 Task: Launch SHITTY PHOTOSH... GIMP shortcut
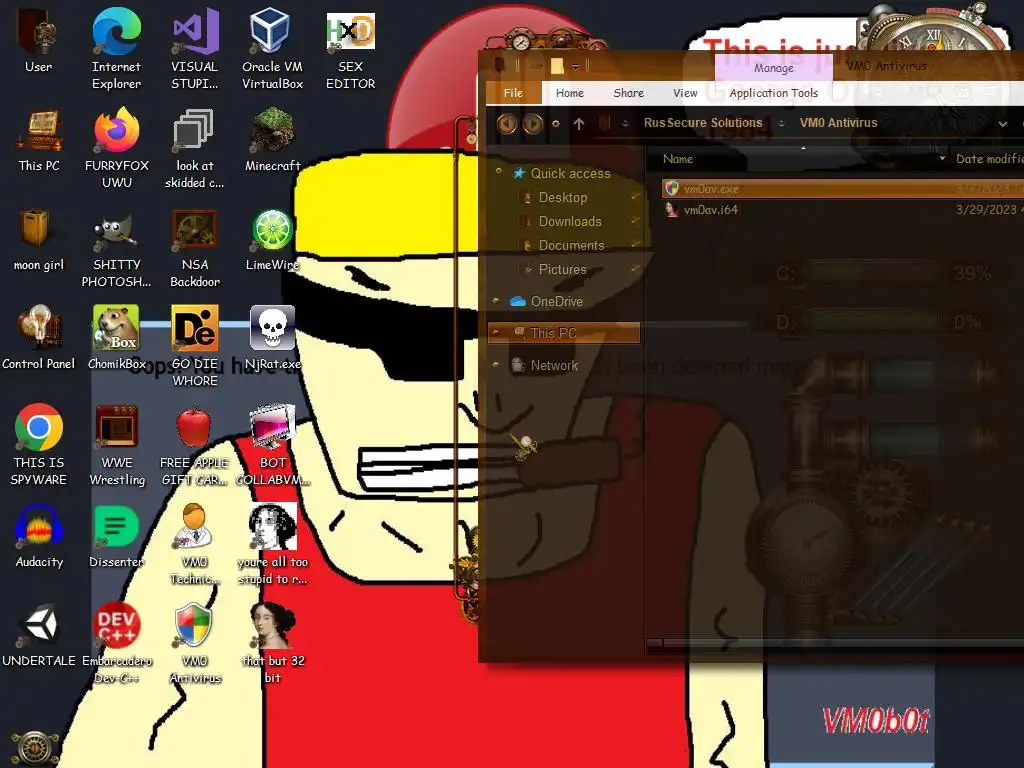(x=117, y=248)
